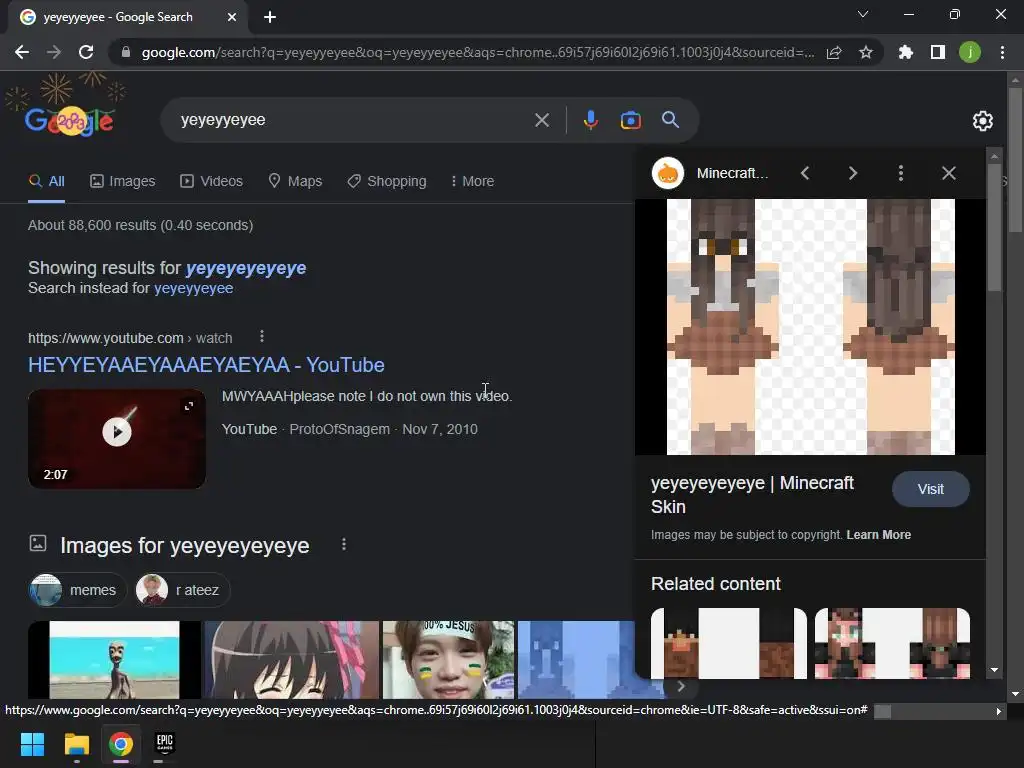Filter images by r ateez chip
This screenshot has width=1024, height=768.
click(x=182, y=590)
